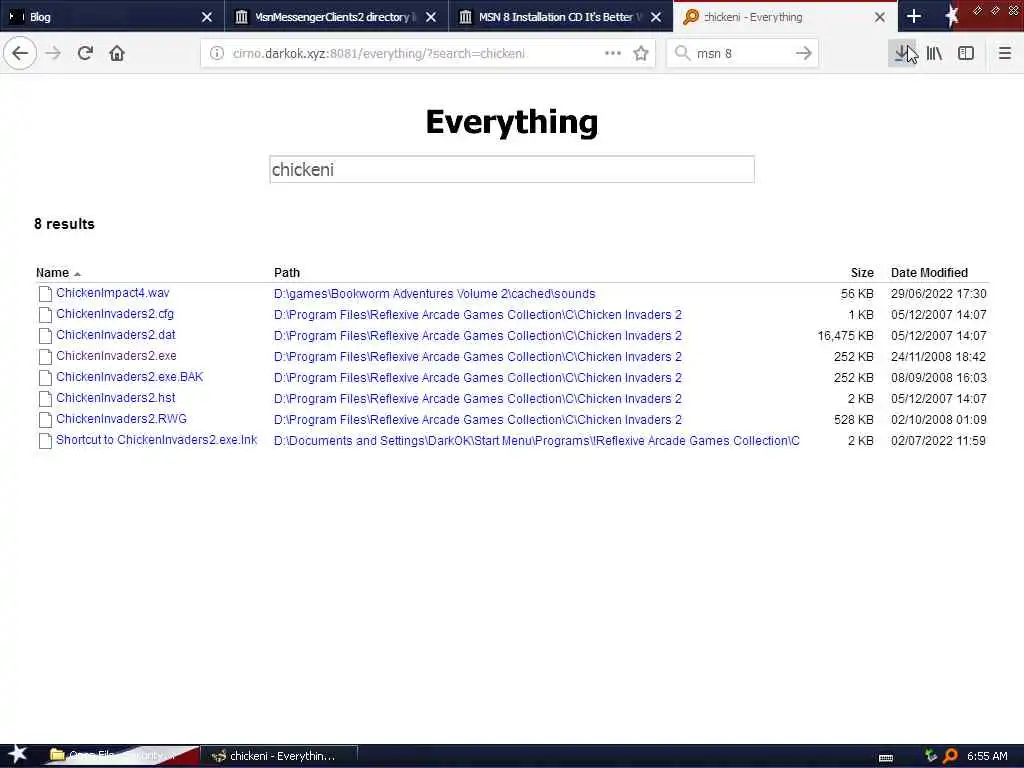The width and height of the screenshot is (1024, 768).
Task: Click the 8 results count text
Action: pos(64,224)
